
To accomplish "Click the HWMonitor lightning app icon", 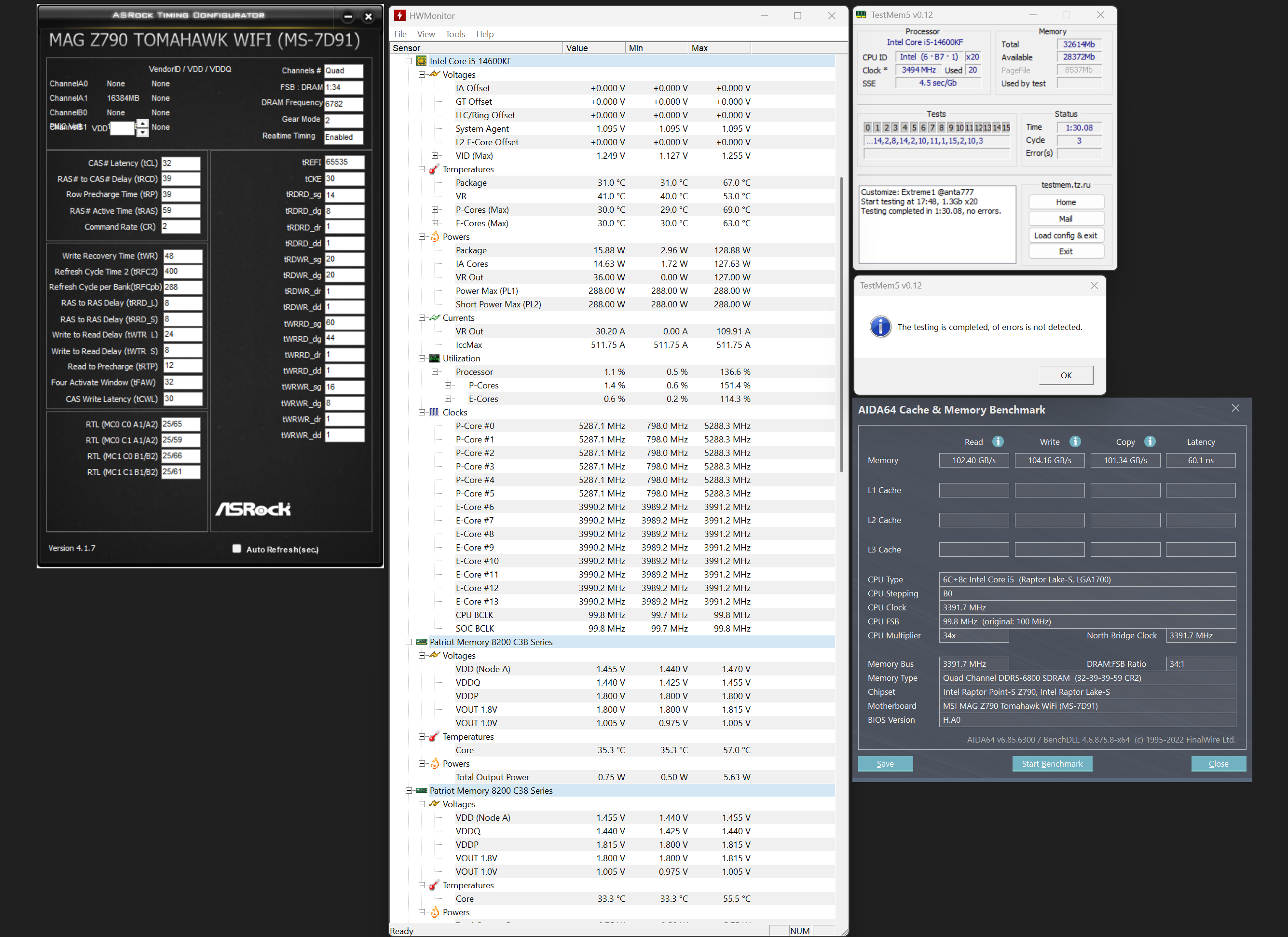I will click(x=400, y=15).
